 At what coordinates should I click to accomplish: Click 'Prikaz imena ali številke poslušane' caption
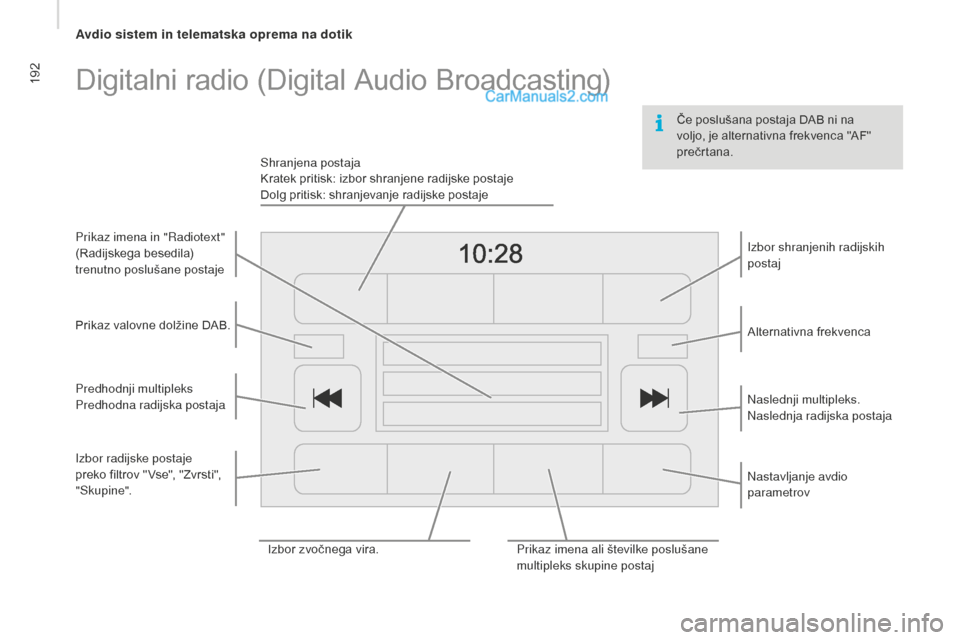[x=612, y=549]
